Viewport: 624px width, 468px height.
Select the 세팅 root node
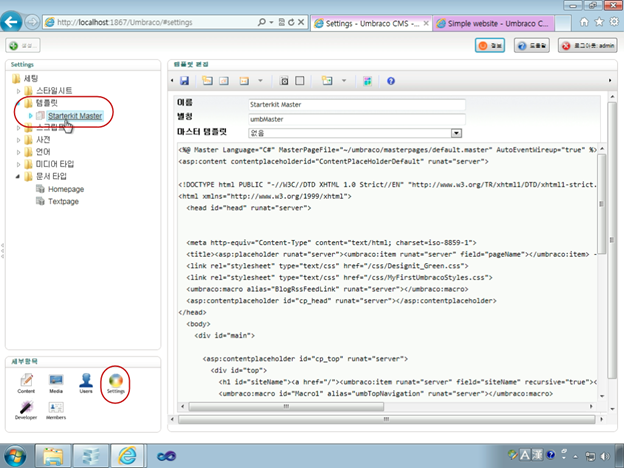click(x=31, y=78)
